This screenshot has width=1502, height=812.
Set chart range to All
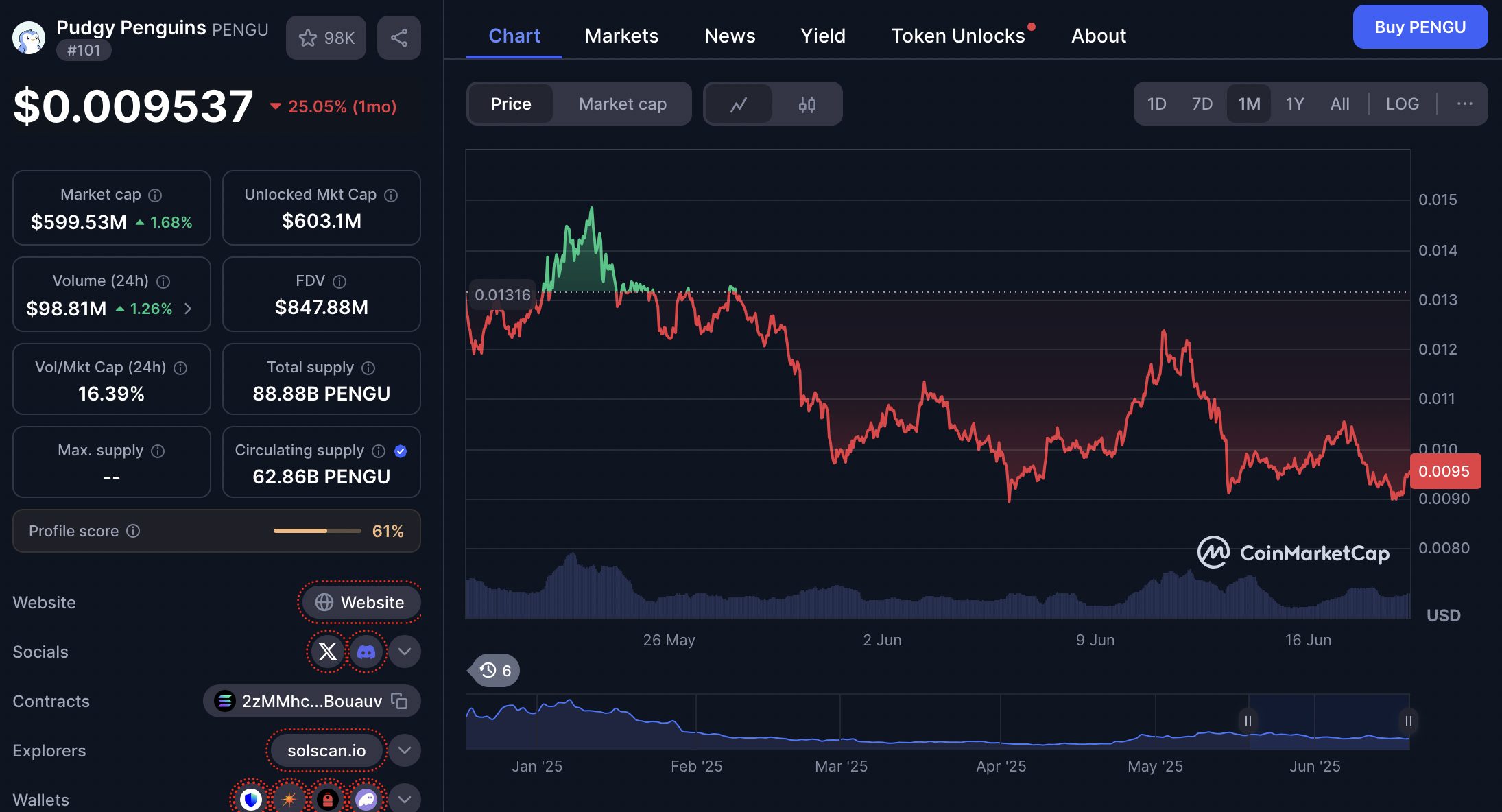[x=1340, y=104]
